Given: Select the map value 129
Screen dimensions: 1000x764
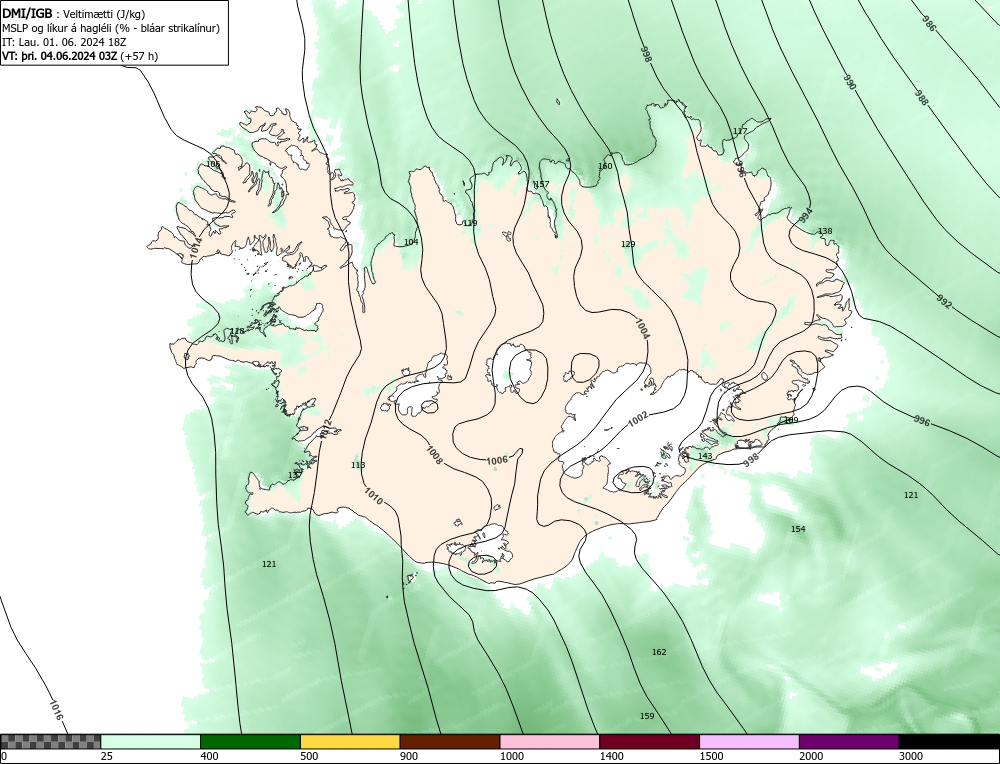Looking at the screenshot, I should pos(628,244).
